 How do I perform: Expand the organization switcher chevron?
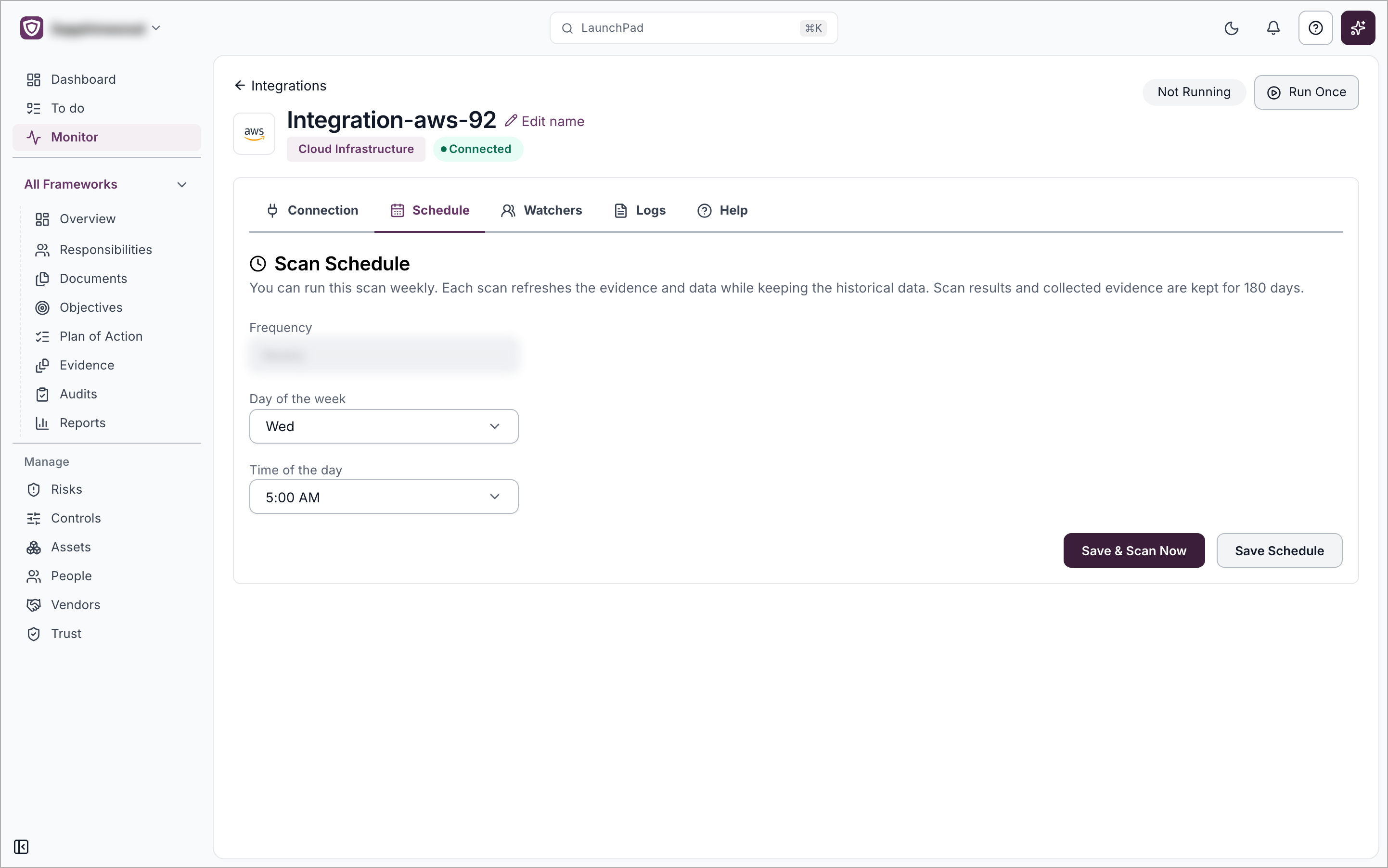click(x=155, y=27)
